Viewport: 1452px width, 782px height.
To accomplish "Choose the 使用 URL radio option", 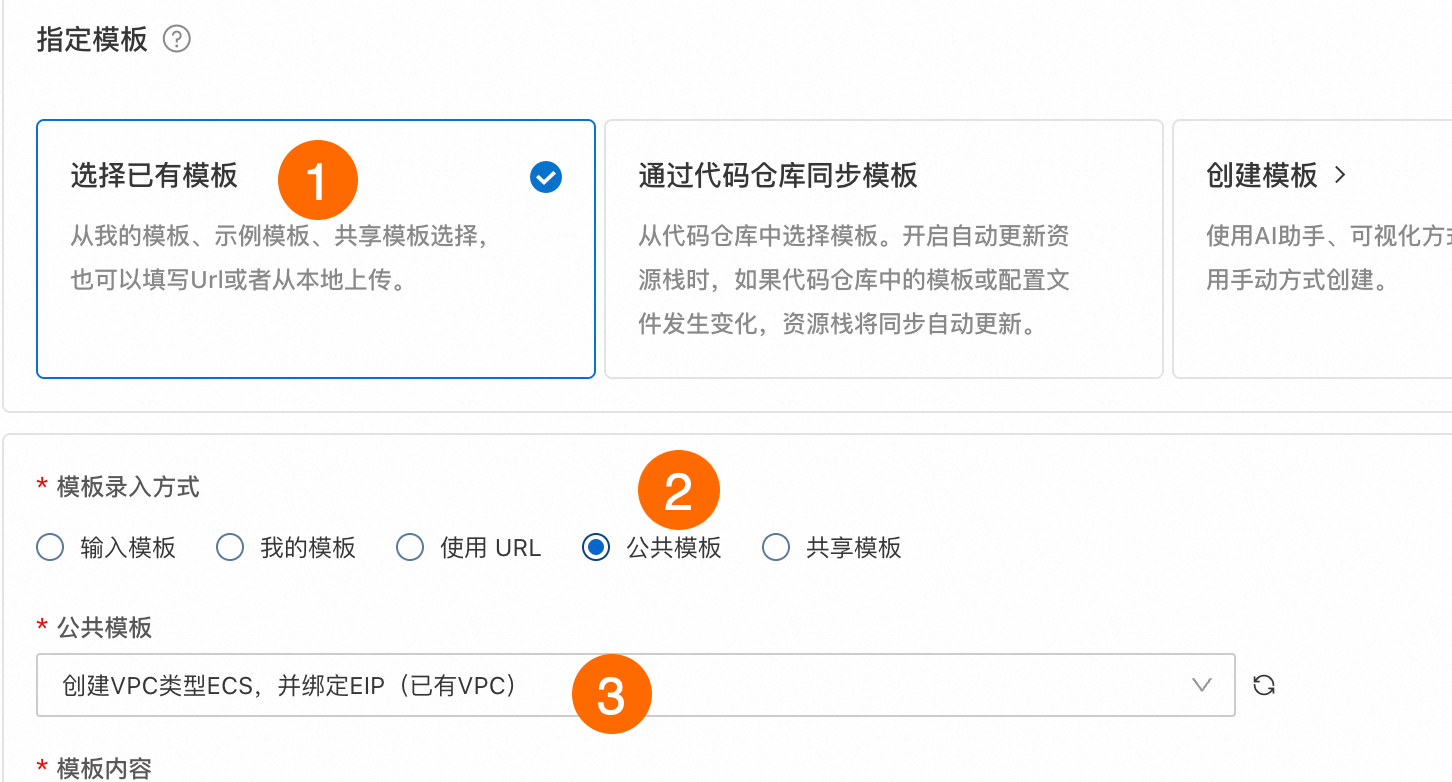I will pos(410,548).
